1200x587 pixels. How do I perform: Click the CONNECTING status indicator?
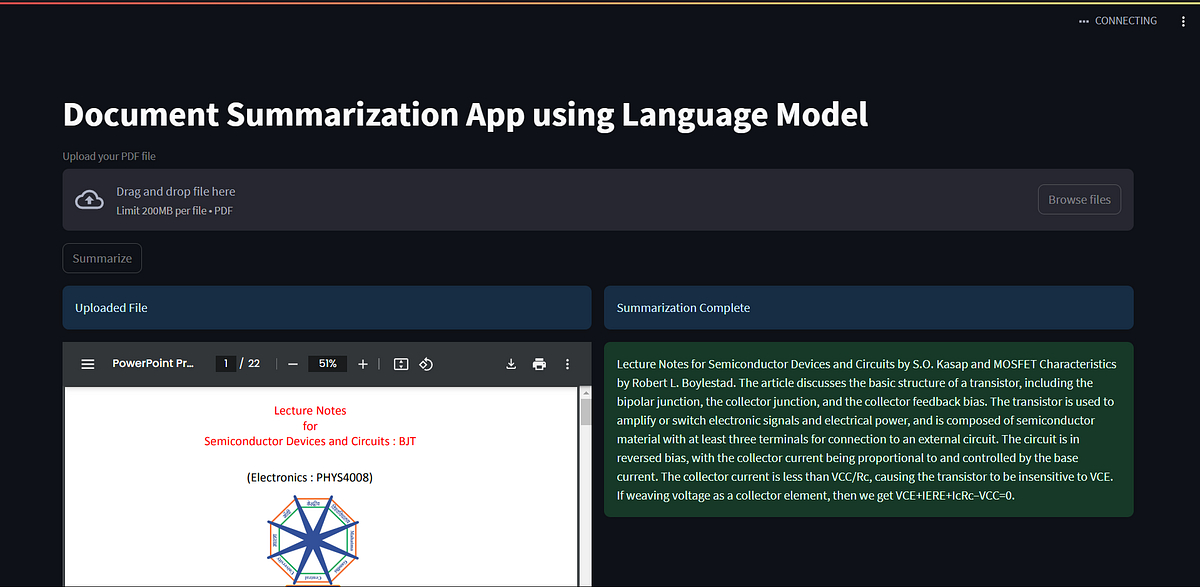[1125, 20]
